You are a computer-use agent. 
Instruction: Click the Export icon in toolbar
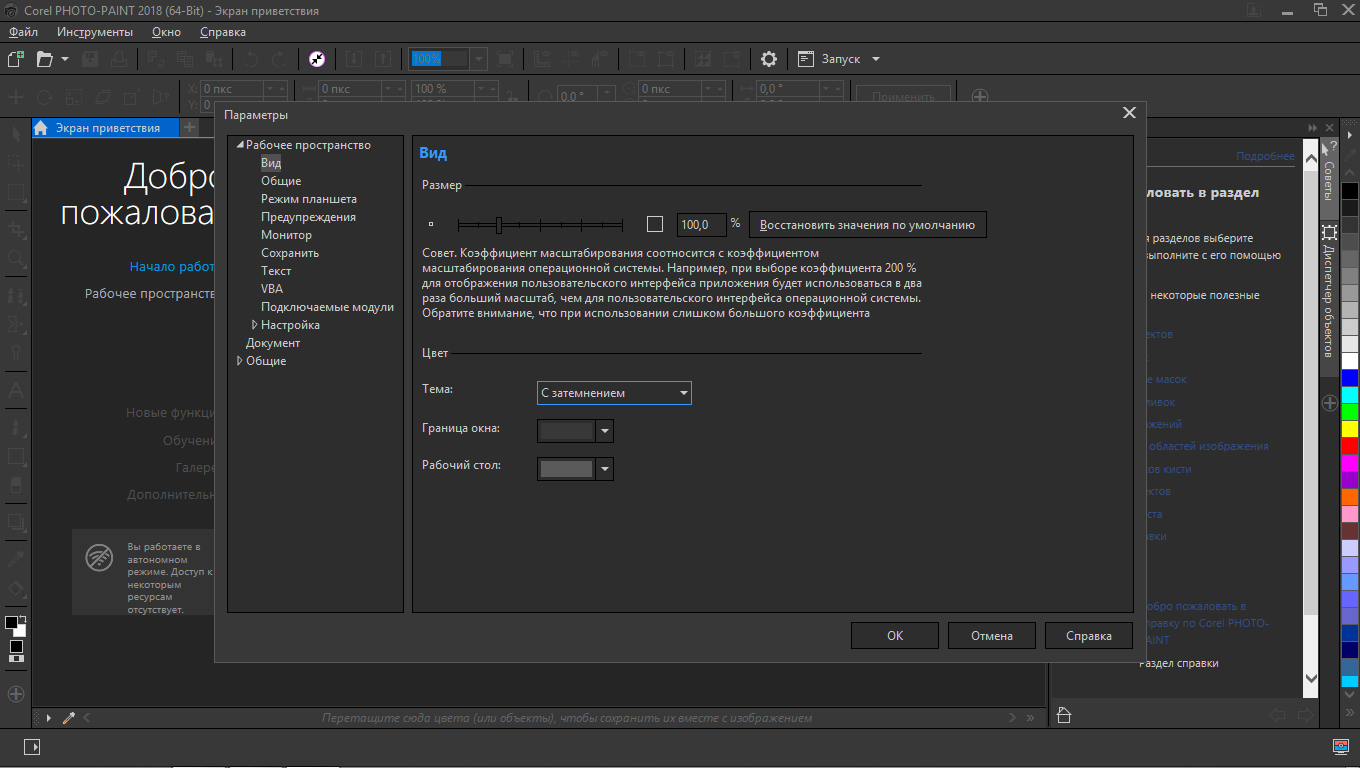click(x=382, y=59)
